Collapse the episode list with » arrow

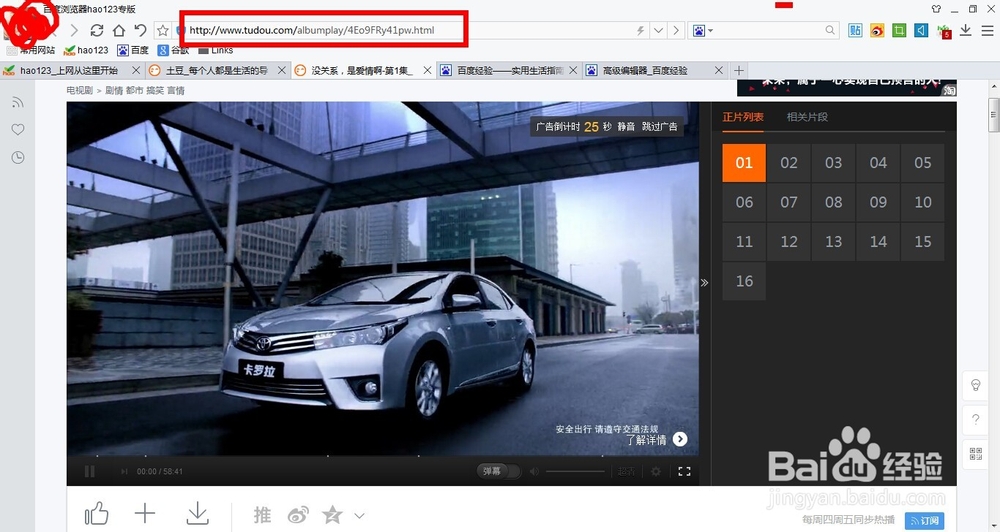[704, 283]
